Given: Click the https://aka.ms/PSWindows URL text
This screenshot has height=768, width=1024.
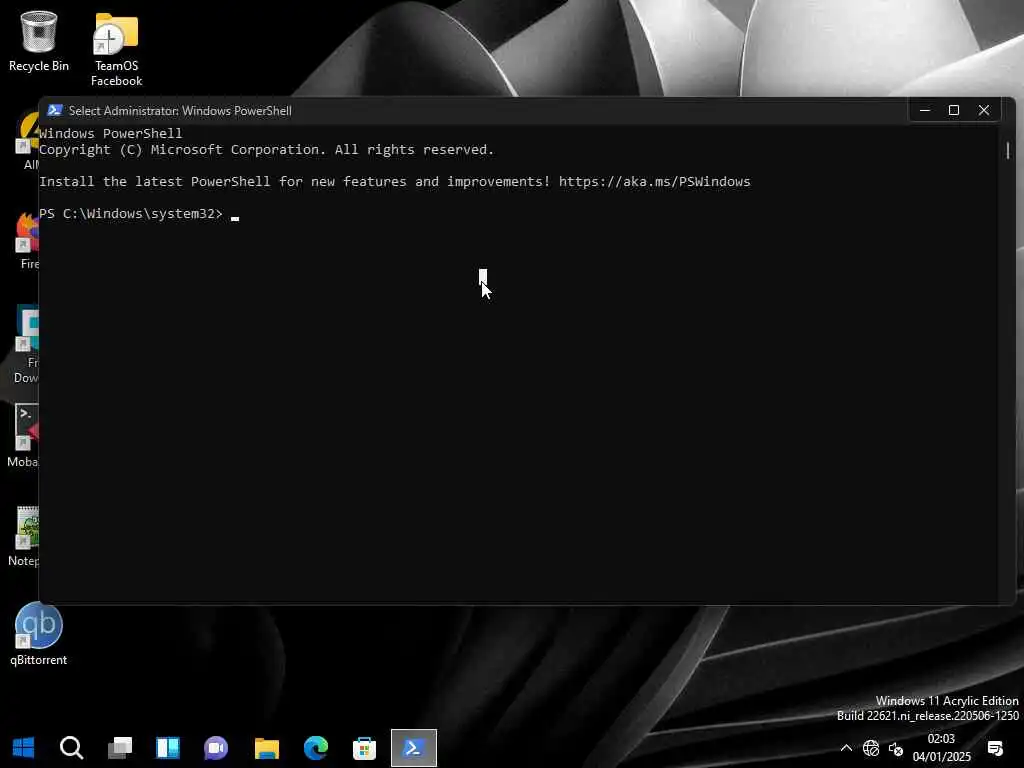Looking at the screenshot, I should (x=654, y=182).
